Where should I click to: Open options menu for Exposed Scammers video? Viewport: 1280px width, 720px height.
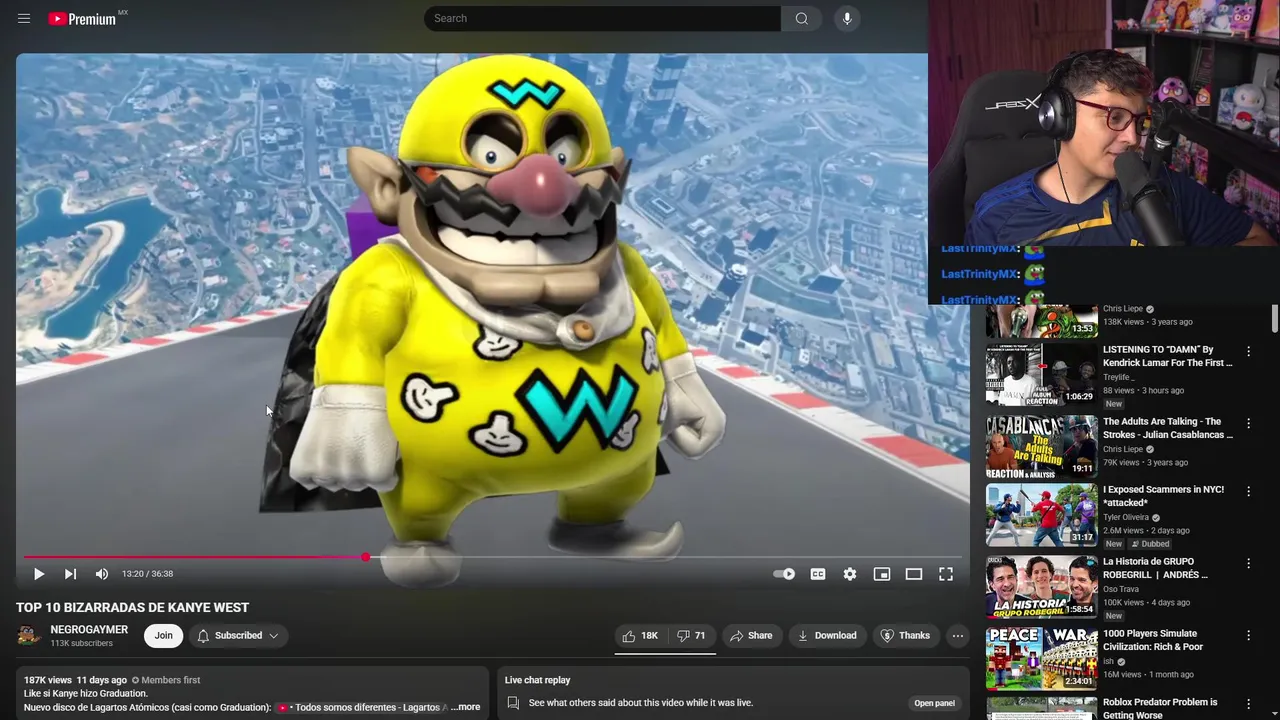click(x=1248, y=491)
